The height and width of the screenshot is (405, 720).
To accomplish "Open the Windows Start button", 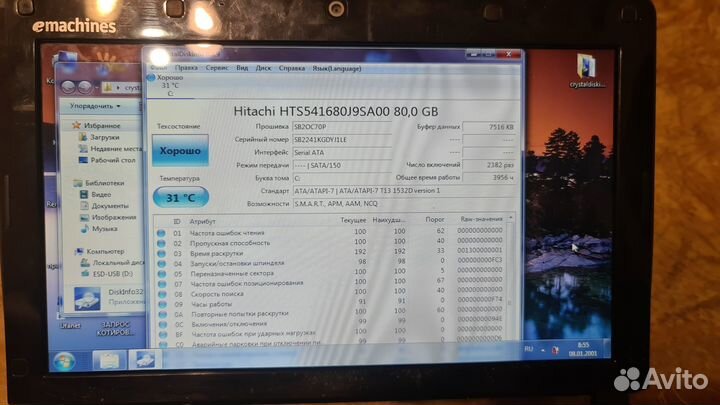I will coord(64,361).
